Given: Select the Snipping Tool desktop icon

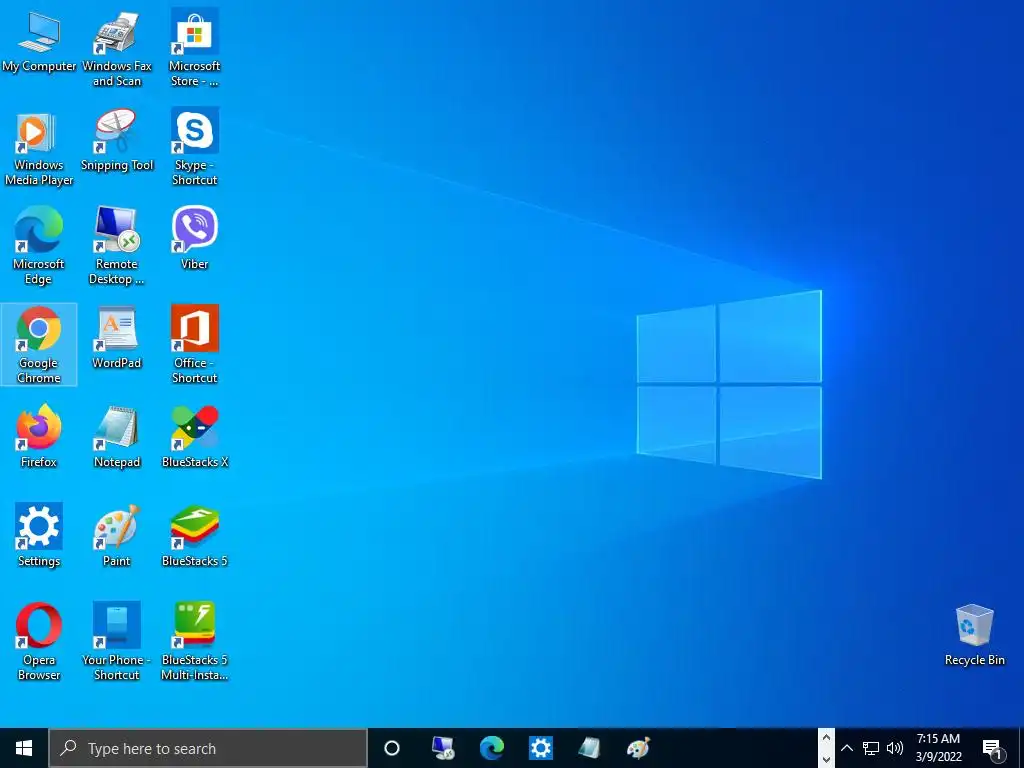Looking at the screenshot, I should click(x=116, y=140).
